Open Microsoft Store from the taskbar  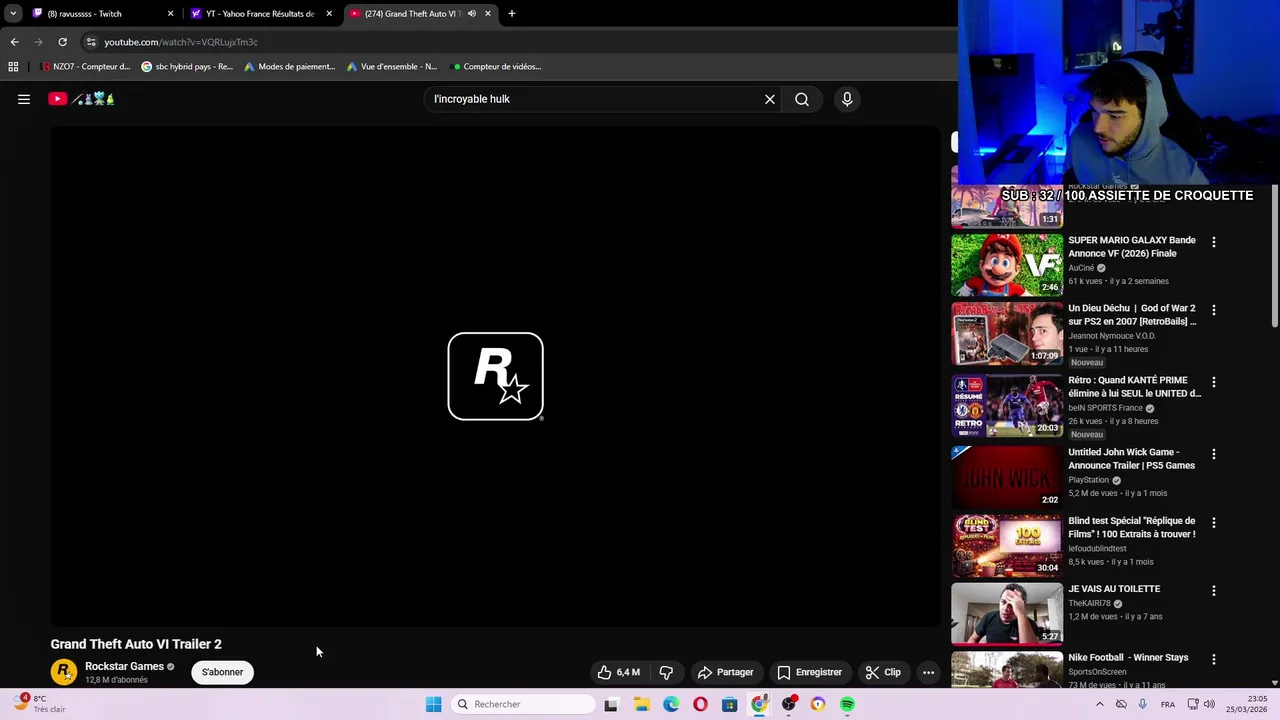tap(729, 704)
